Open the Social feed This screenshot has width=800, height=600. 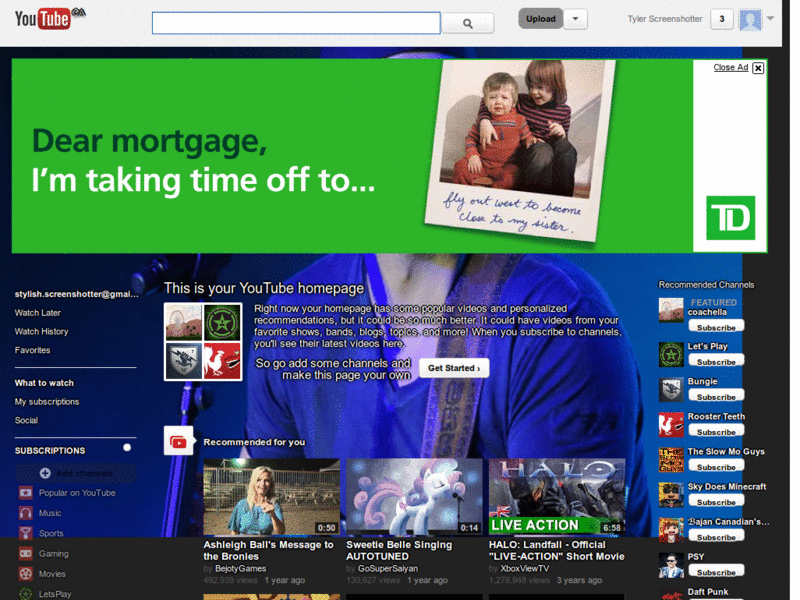(x=27, y=420)
